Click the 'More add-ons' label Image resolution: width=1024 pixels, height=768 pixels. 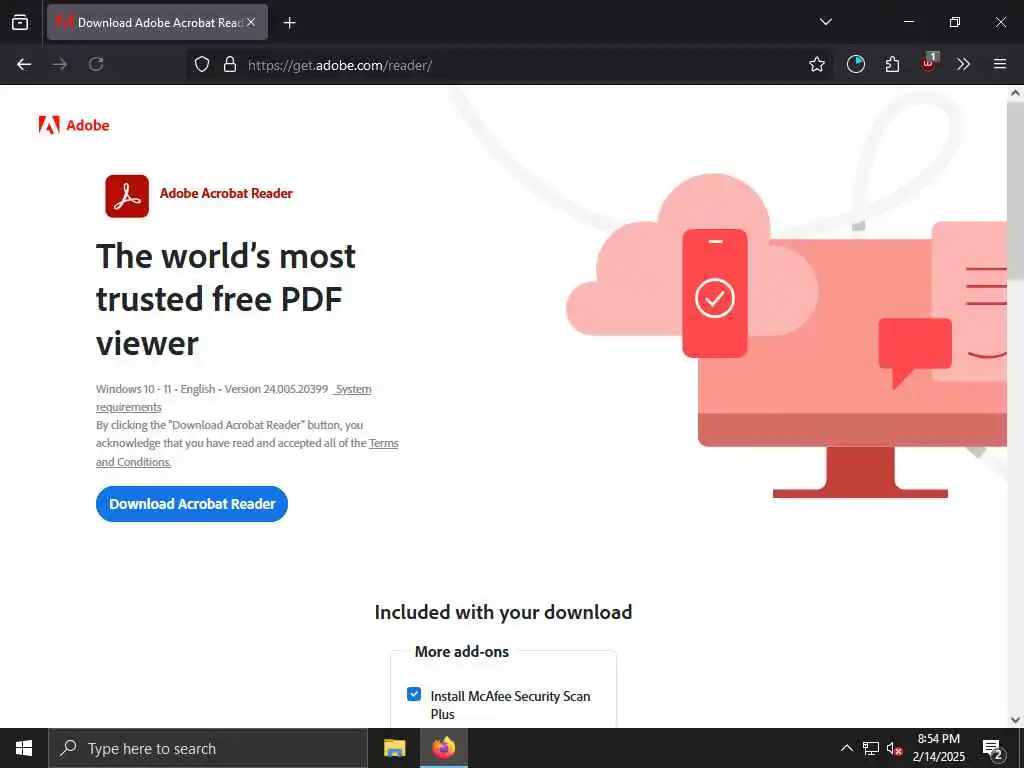(462, 651)
